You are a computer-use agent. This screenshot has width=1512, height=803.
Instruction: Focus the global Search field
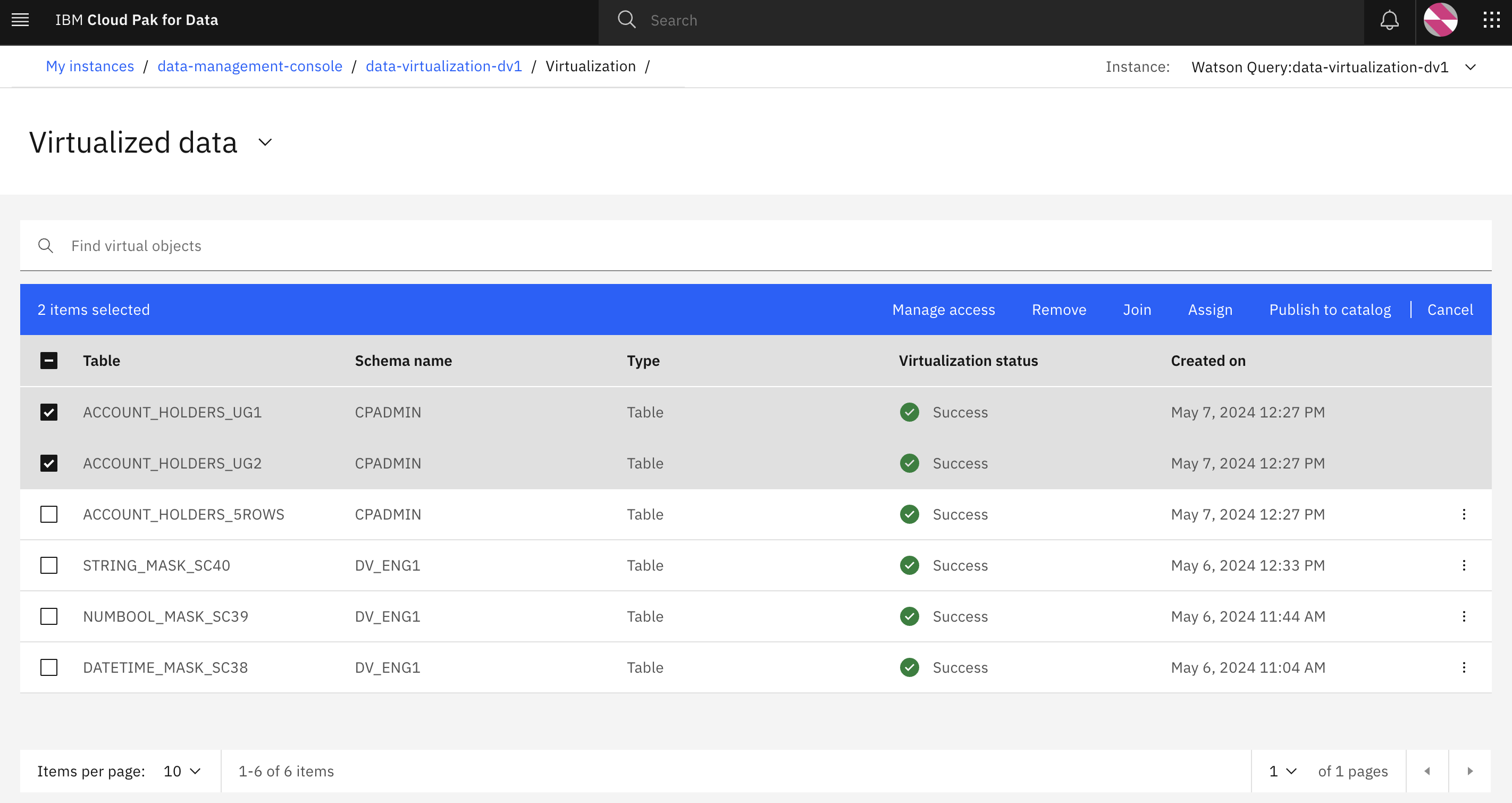coord(980,21)
